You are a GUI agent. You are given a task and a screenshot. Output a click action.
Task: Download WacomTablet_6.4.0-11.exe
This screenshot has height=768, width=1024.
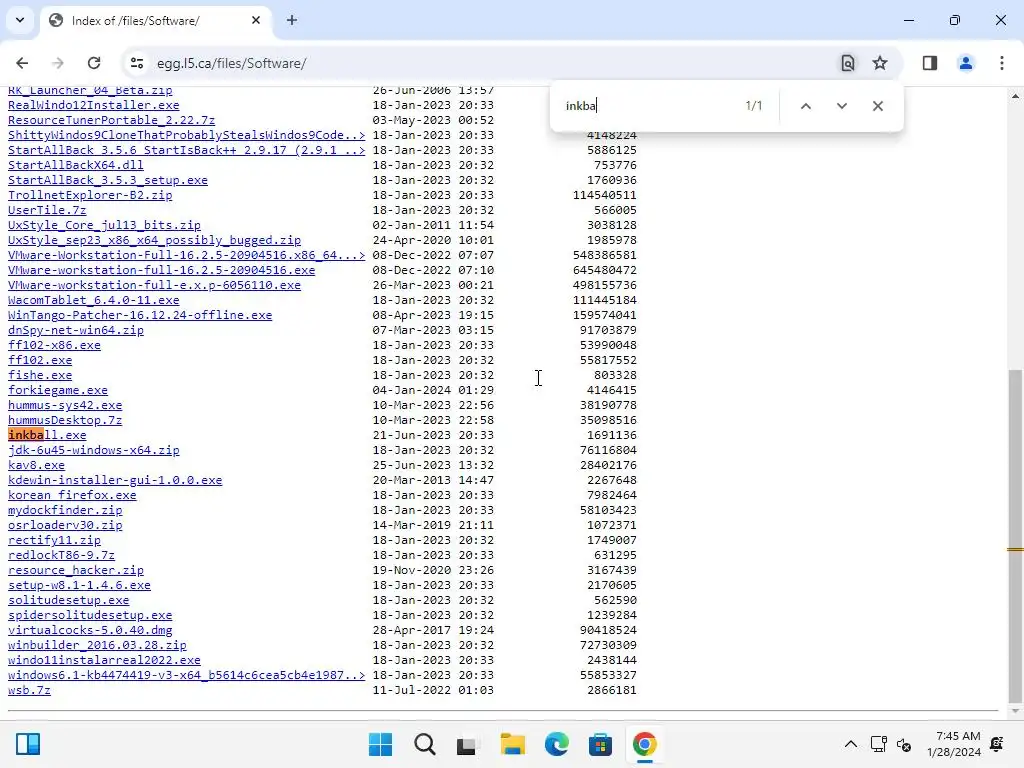pos(93,300)
